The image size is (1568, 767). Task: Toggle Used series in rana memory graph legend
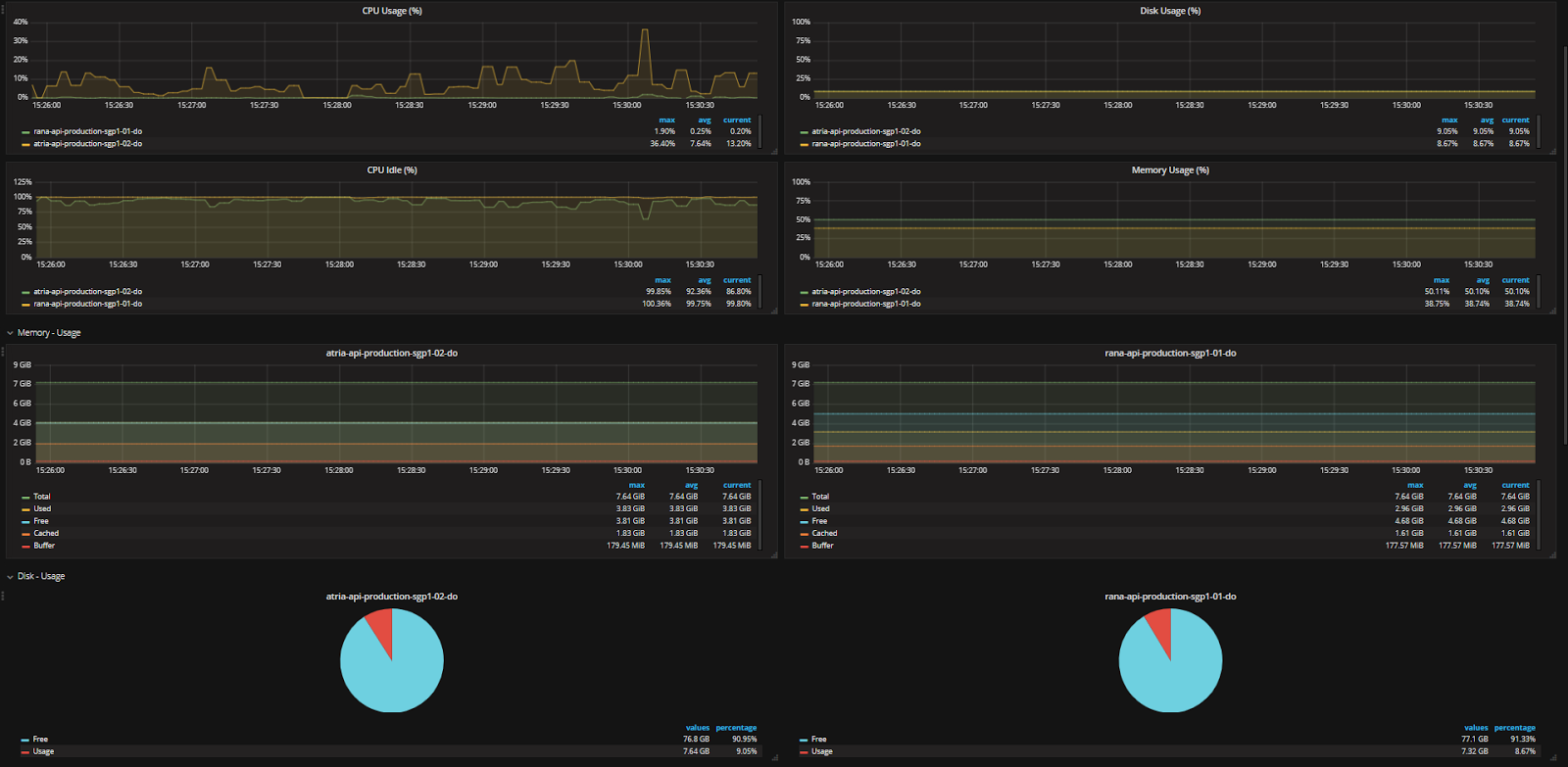820,509
